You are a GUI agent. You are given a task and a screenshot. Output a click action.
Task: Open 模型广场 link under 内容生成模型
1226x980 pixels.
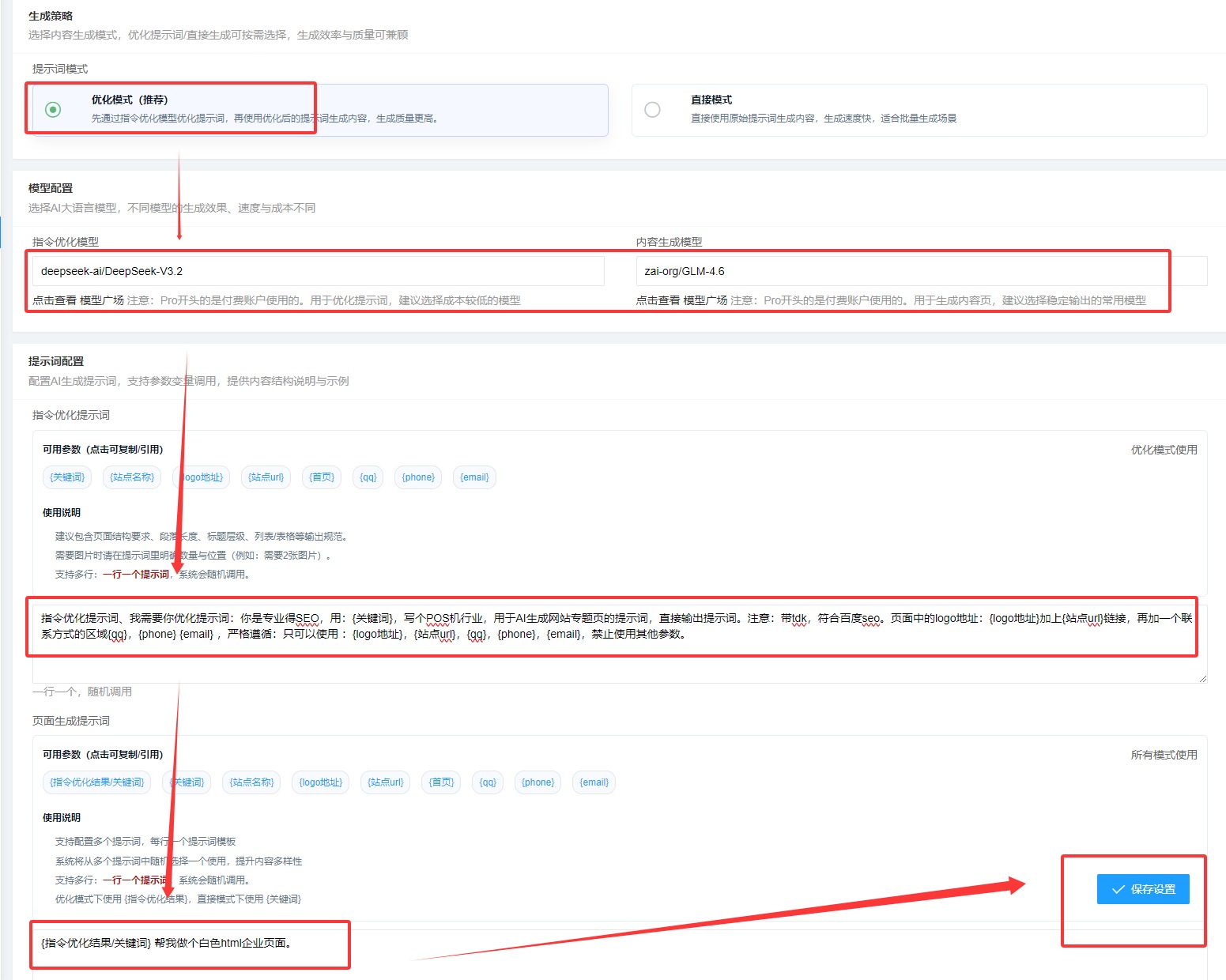pos(704,300)
